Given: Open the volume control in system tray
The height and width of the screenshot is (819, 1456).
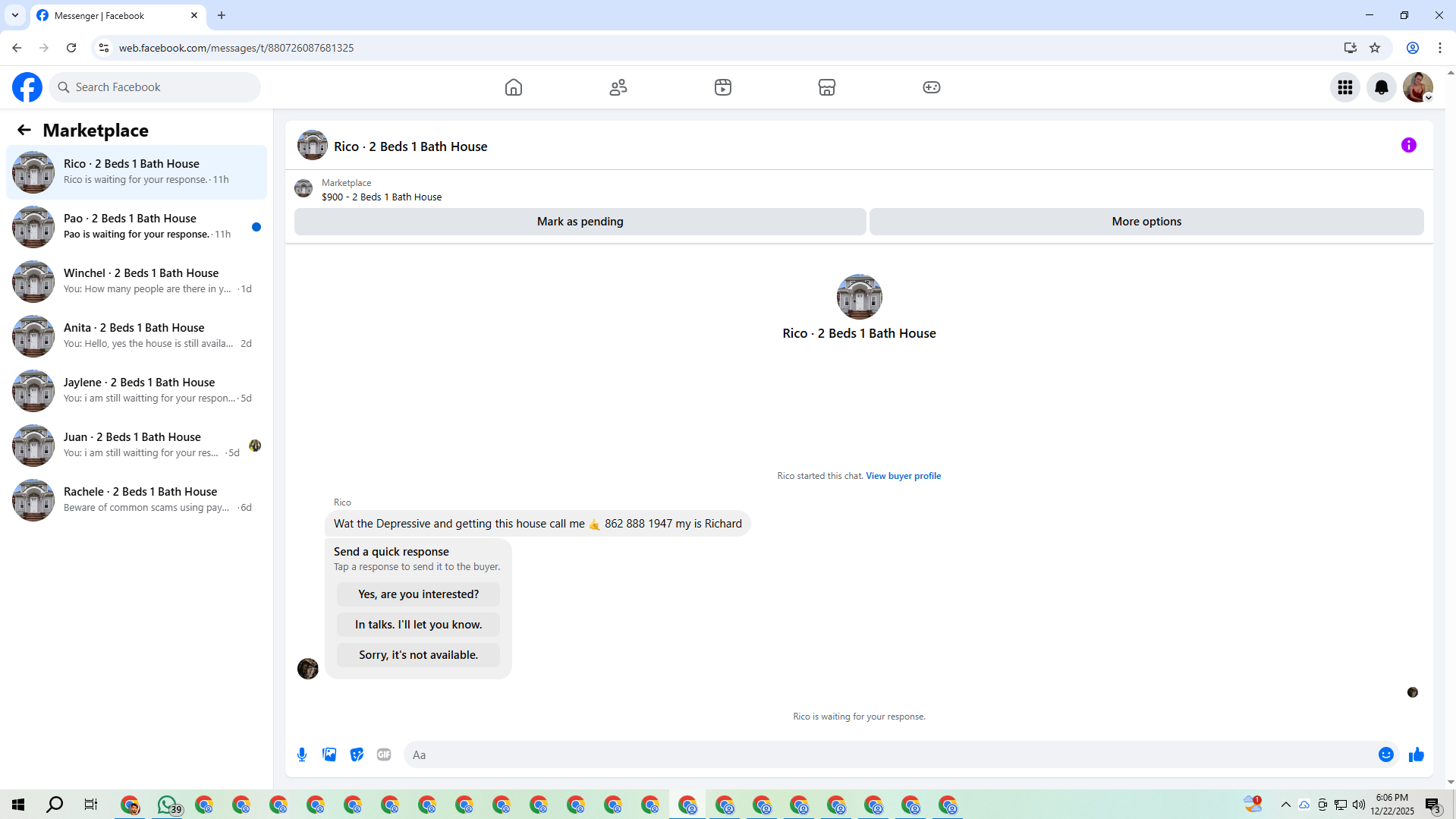Looking at the screenshot, I should [x=1359, y=805].
